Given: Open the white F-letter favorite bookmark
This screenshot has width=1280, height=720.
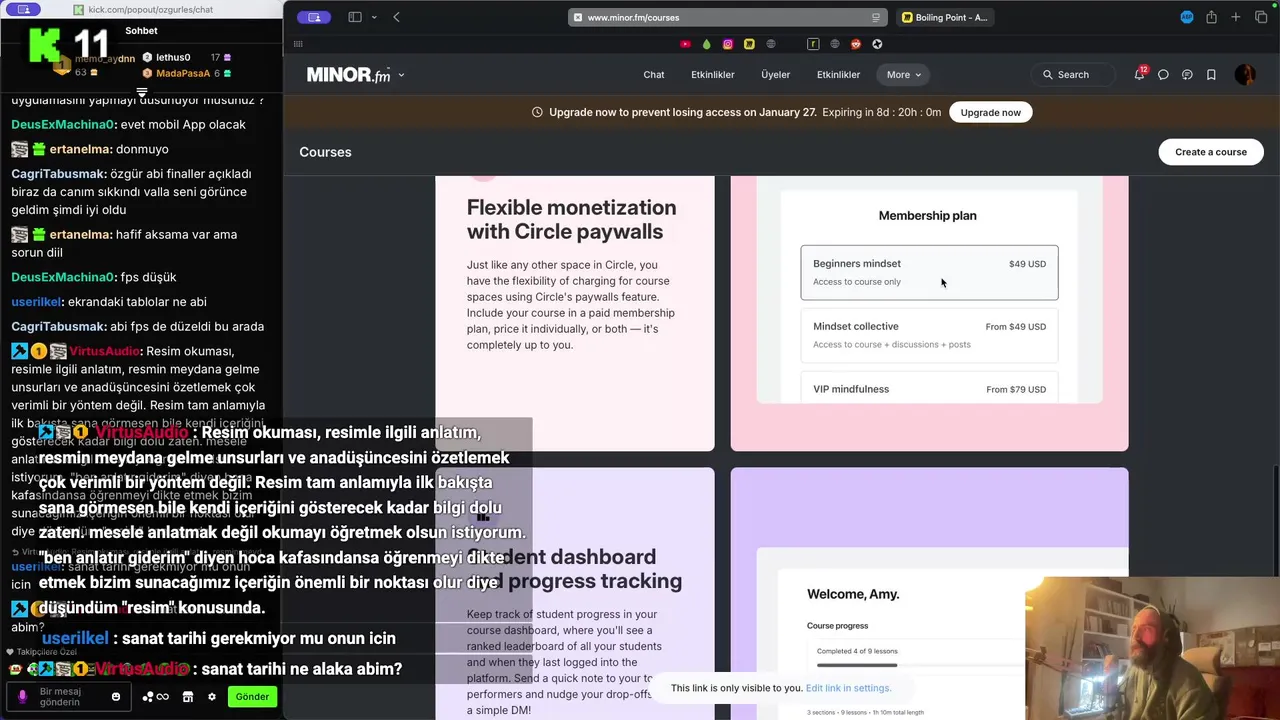Looking at the screenshot, I should click(x=813, y=44).
